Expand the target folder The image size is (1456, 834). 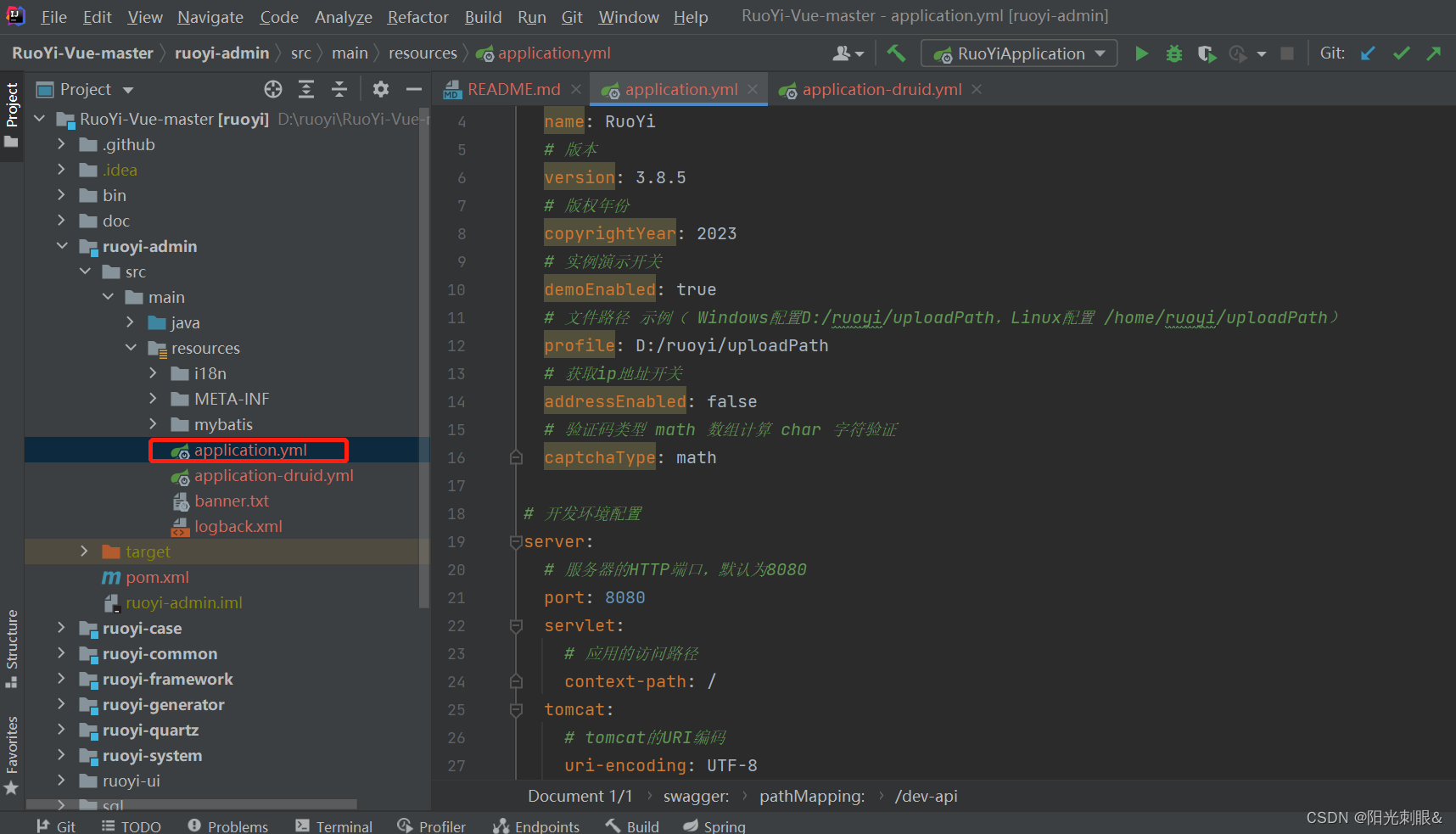click(84, 551)
